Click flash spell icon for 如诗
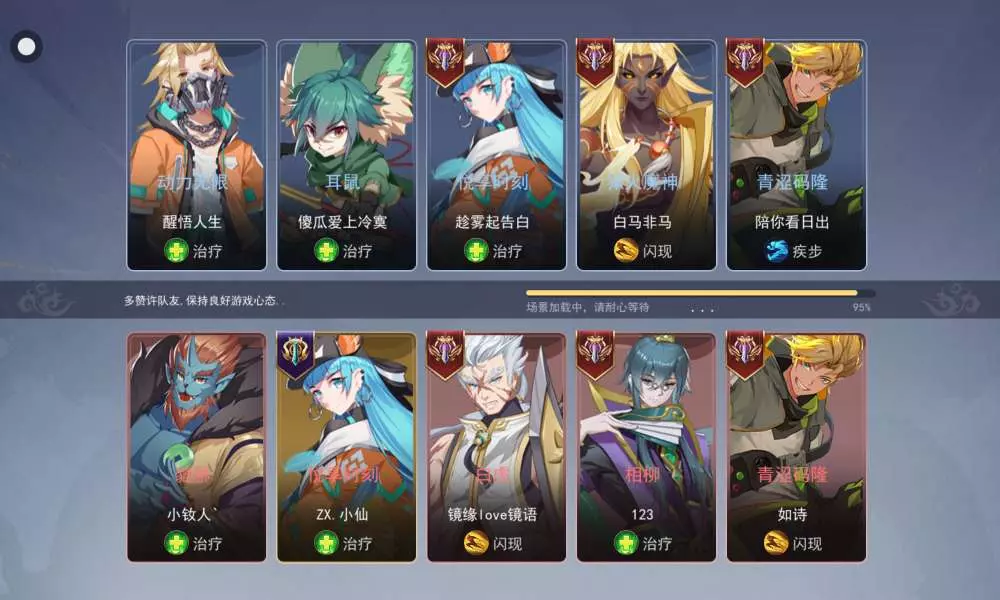 (776, 543)
